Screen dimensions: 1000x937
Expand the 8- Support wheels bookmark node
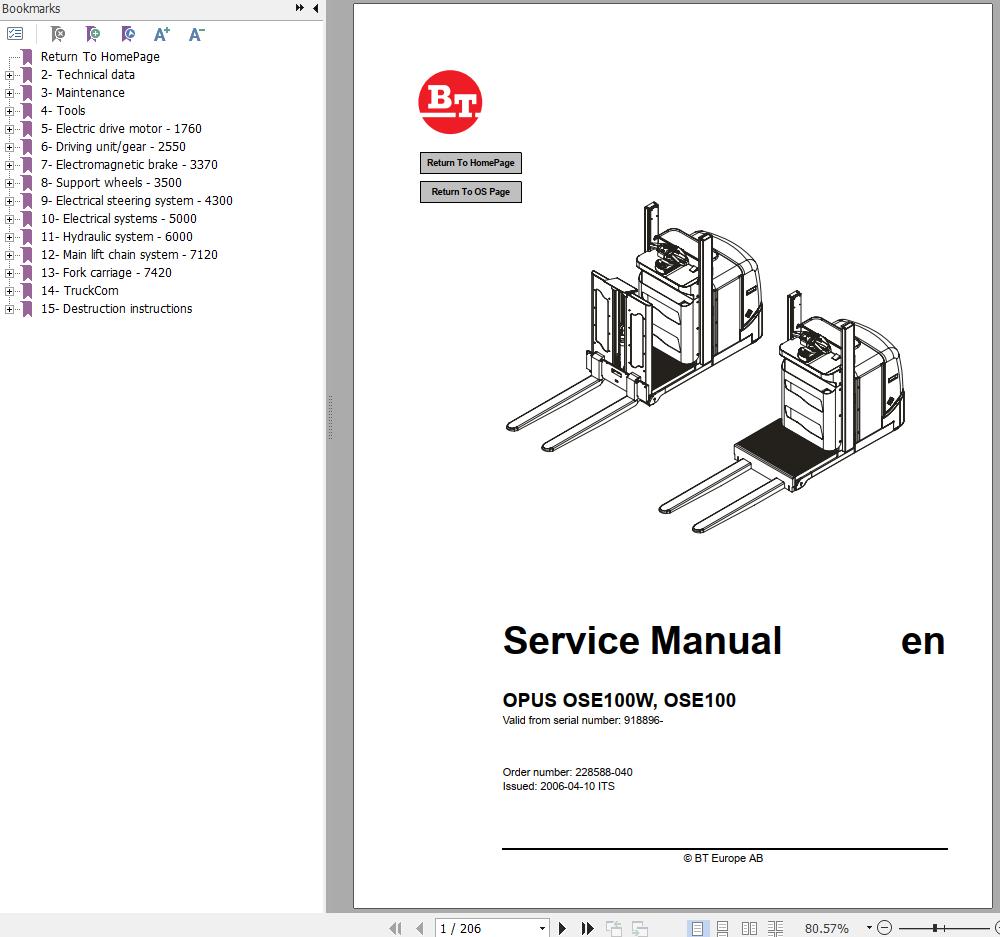[x=9, y=183]
